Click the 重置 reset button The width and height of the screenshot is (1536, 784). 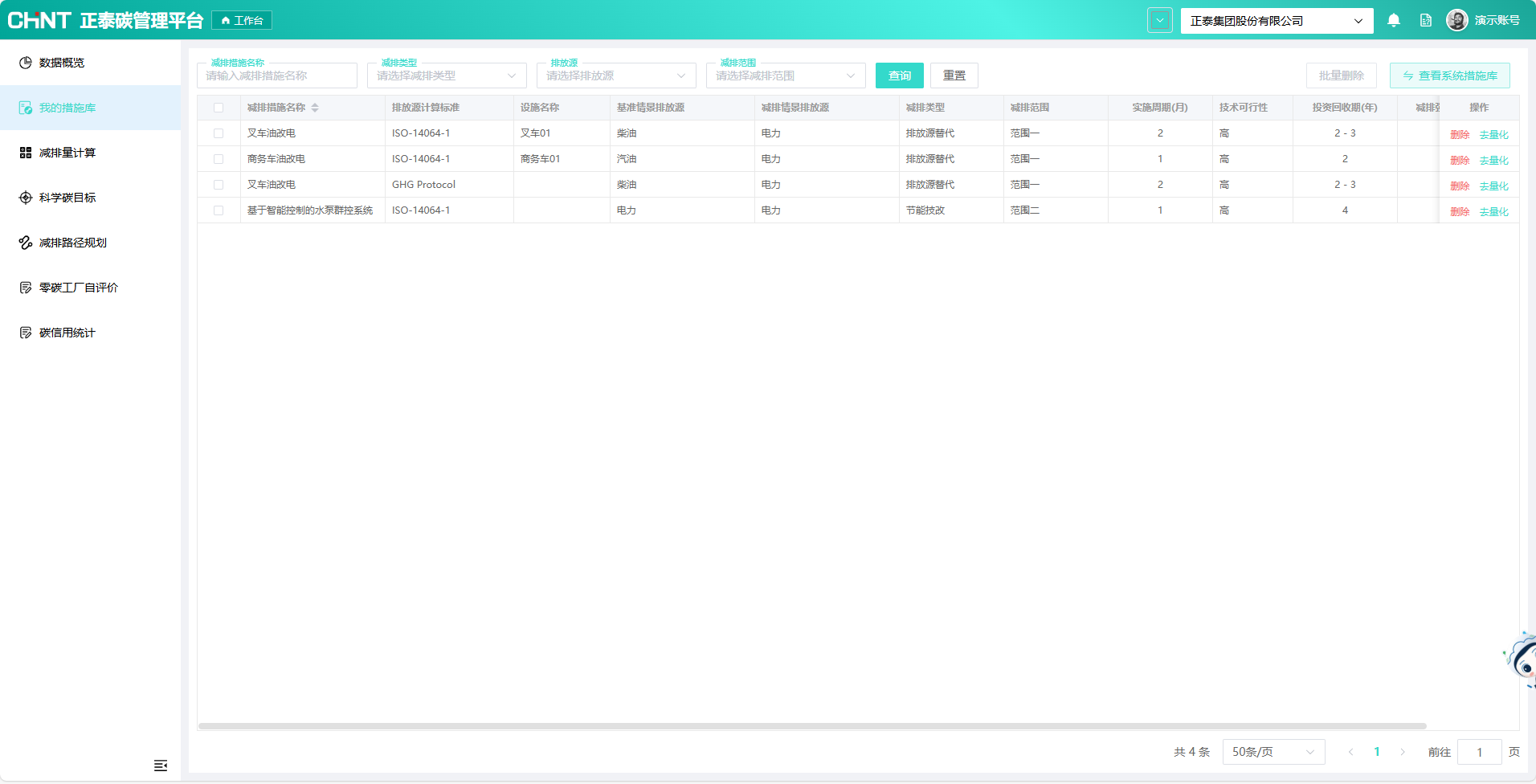954,76
